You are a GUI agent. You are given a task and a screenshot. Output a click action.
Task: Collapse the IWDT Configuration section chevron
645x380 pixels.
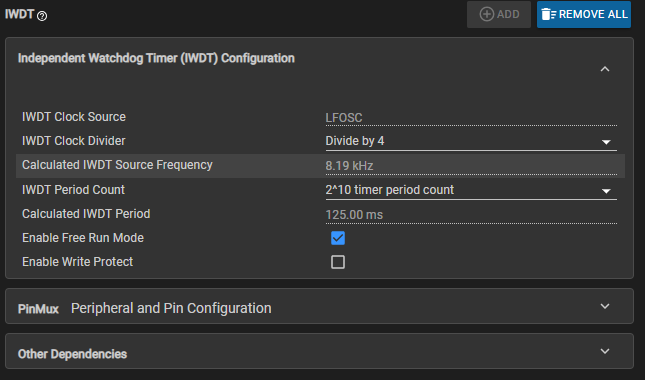coord(605,69)
